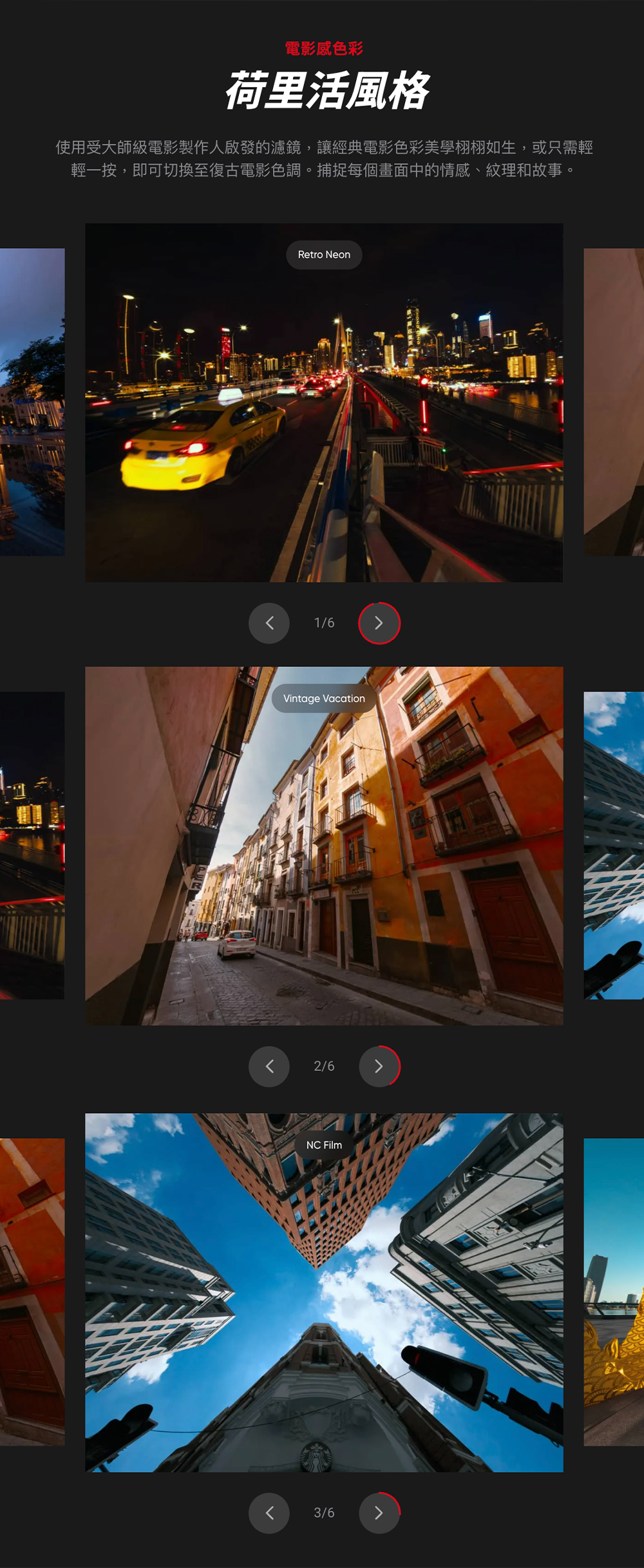Select the orange building thumbnail left of NC Film
Viewport: 644px width, 1568px height.
32,1292
